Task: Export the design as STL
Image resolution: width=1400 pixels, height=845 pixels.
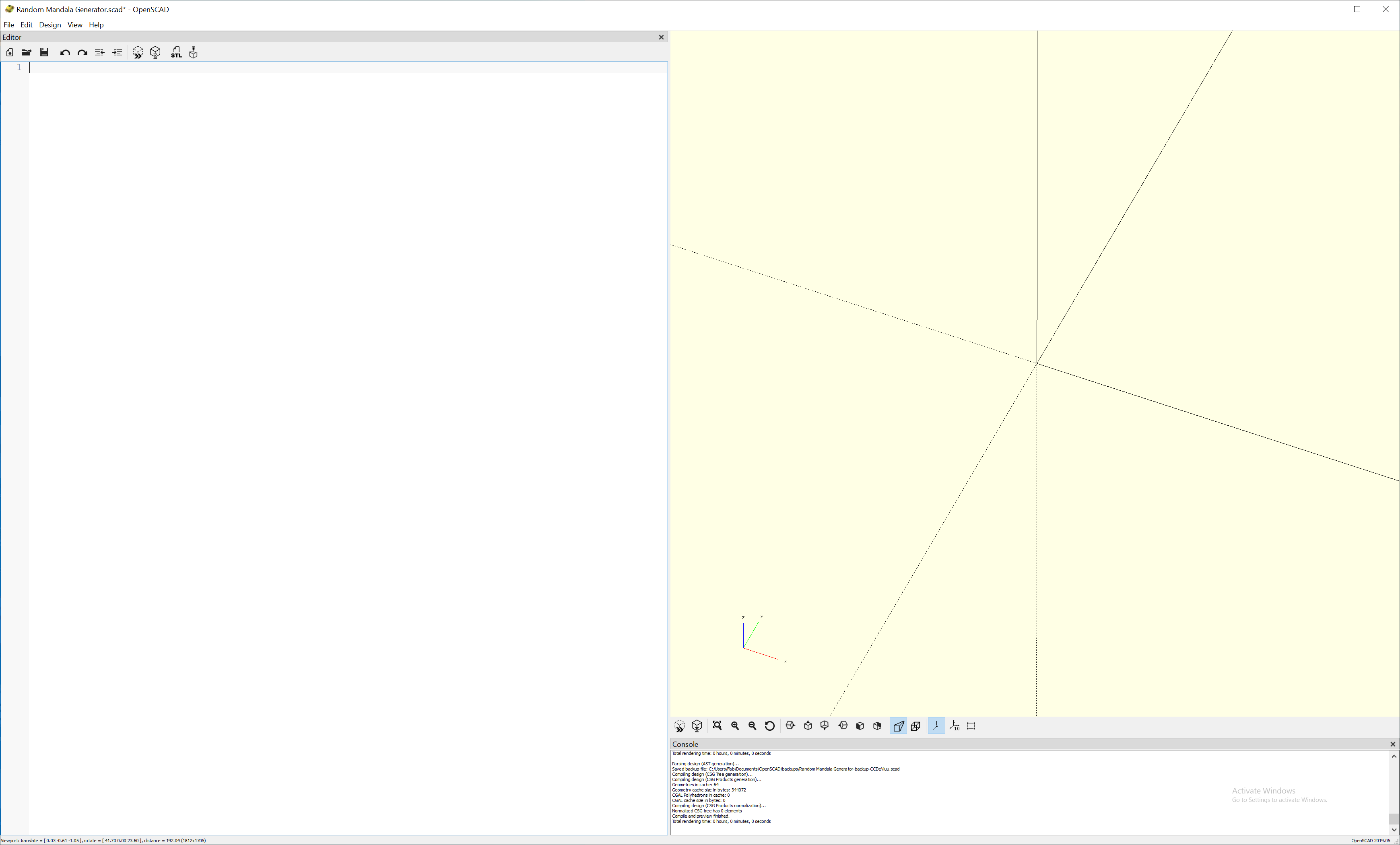Action: click(x=176, y=52)
